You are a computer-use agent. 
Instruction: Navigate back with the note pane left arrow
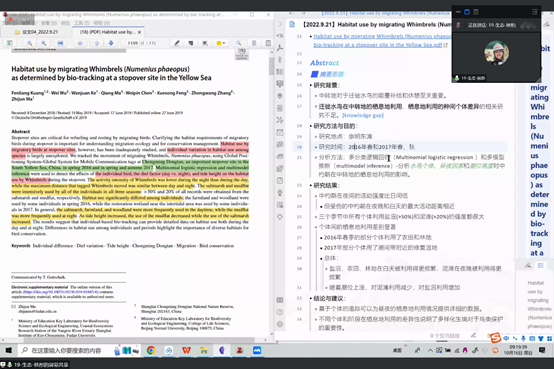tap(291, 13)
